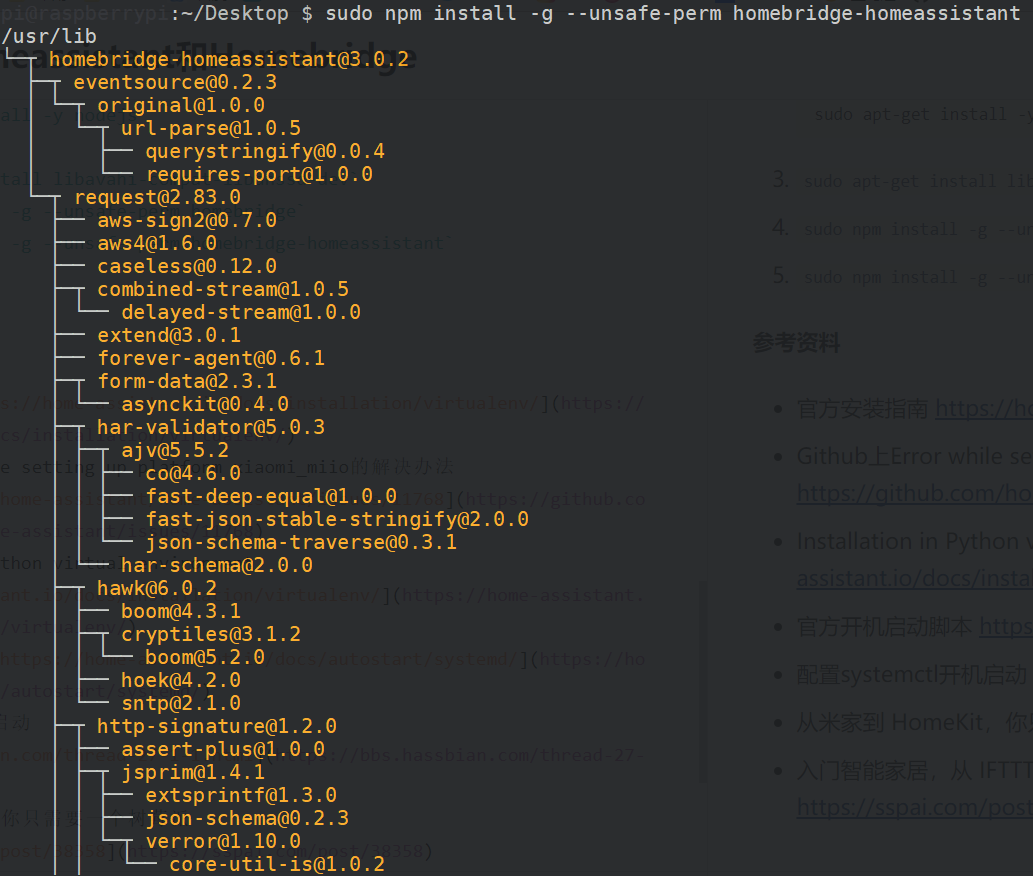Select core-util-is@1.0.2 entry
The width and height of the screenshot is (1033, 876).
tap(277, 864)
